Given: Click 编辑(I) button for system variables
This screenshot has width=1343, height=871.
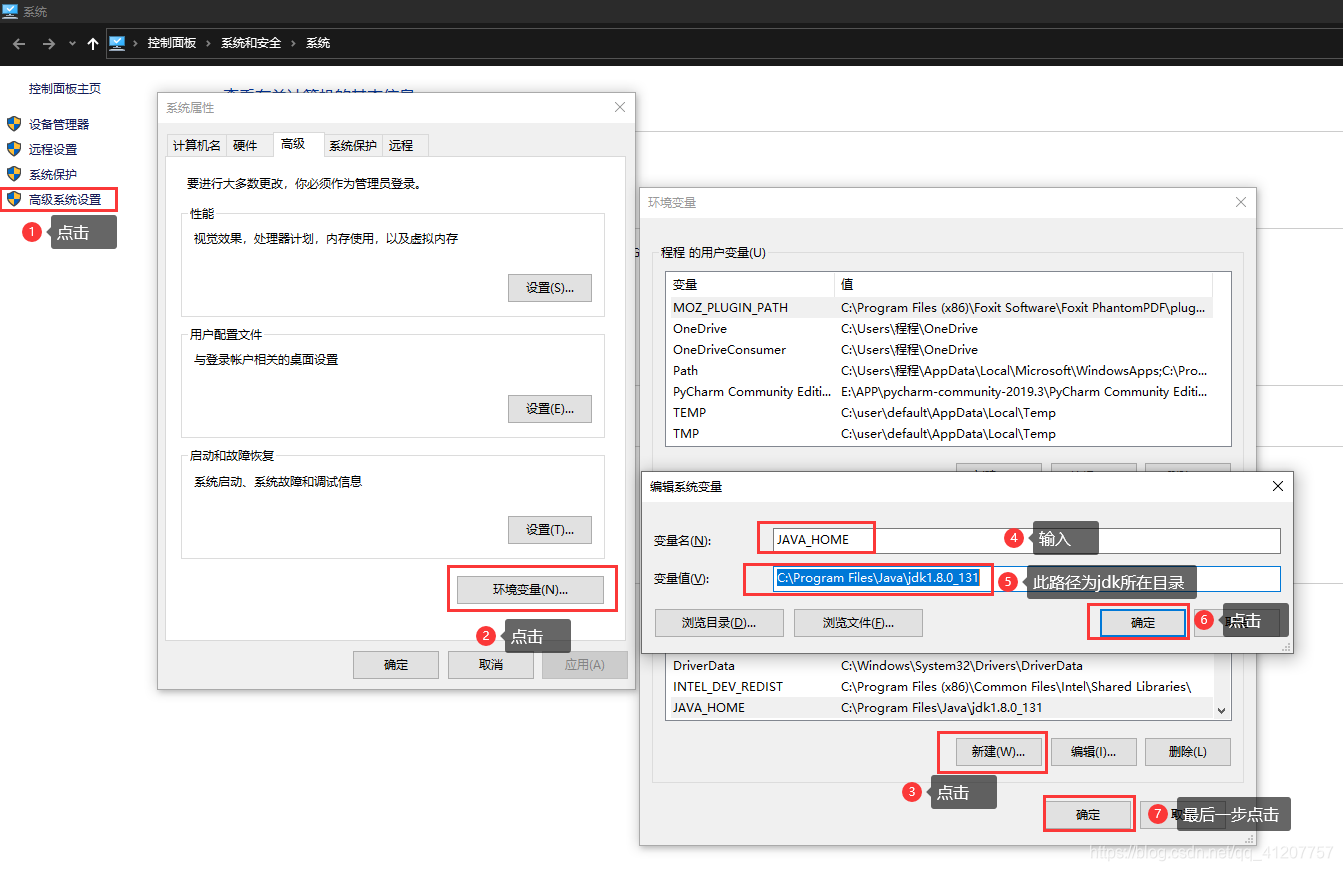Looking at the screenshot, I should point(1093,752).
